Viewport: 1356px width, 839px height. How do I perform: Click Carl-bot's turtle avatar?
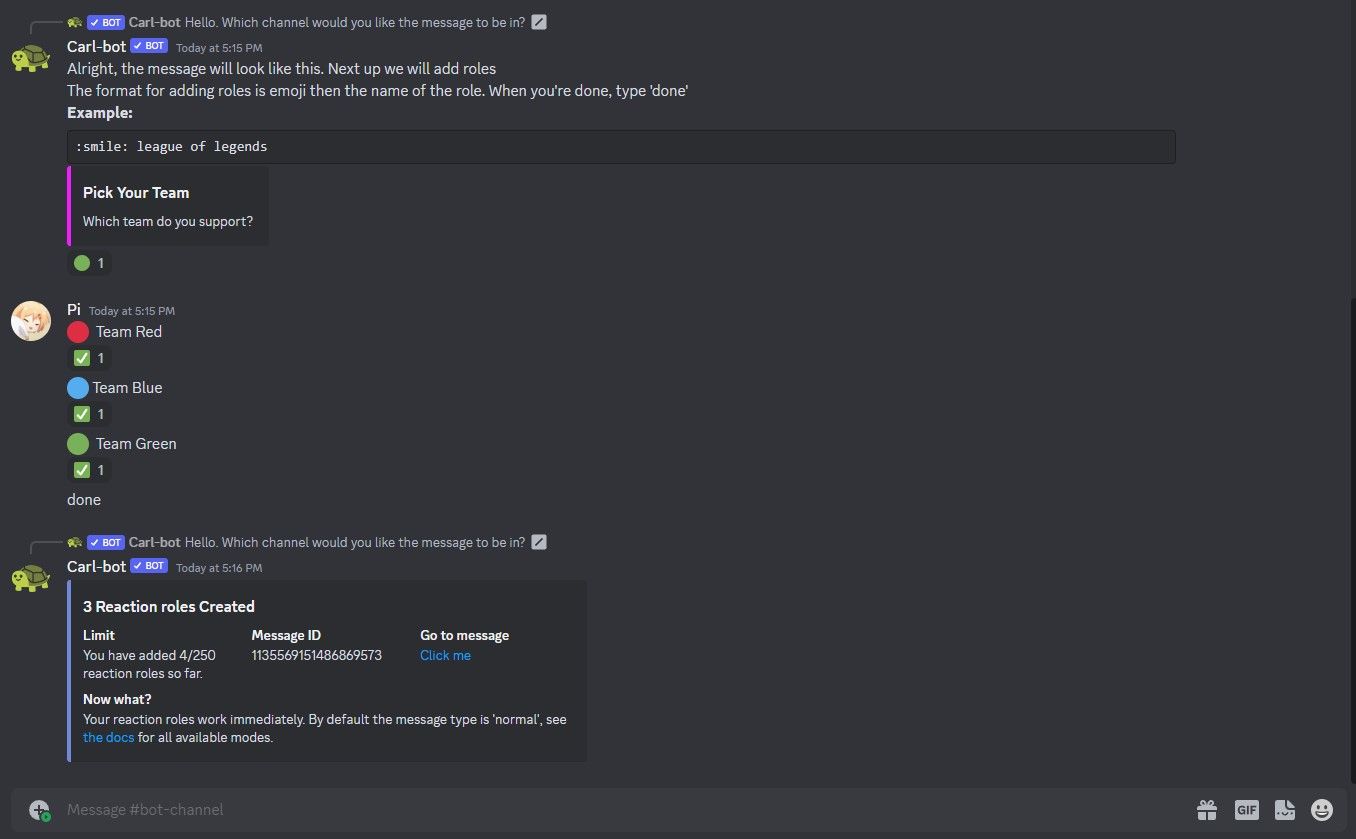(x=30, y=57)
